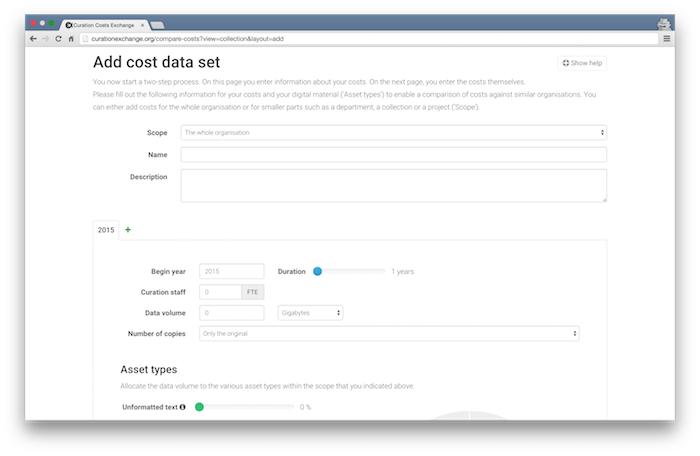The width and height of the screenshot is (700, 456).
Task: Open the Gigabytes unit dropdown
Action: 310,313
